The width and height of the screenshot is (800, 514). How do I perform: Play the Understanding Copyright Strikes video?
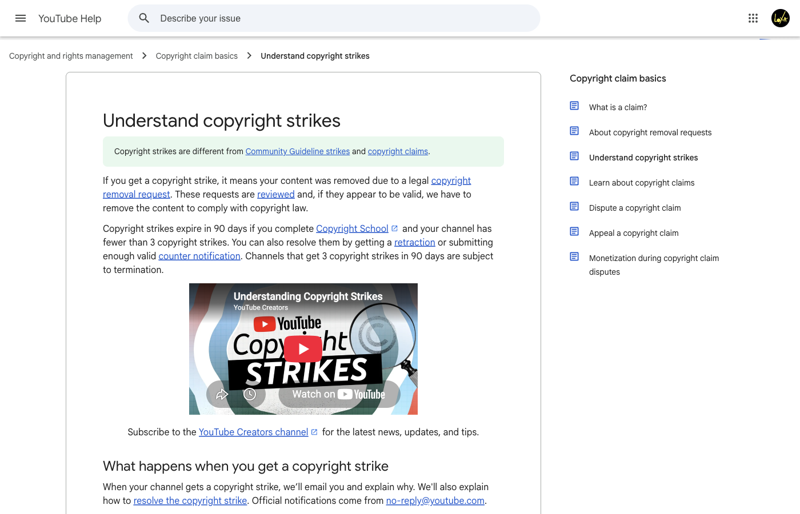coord(303,349)
